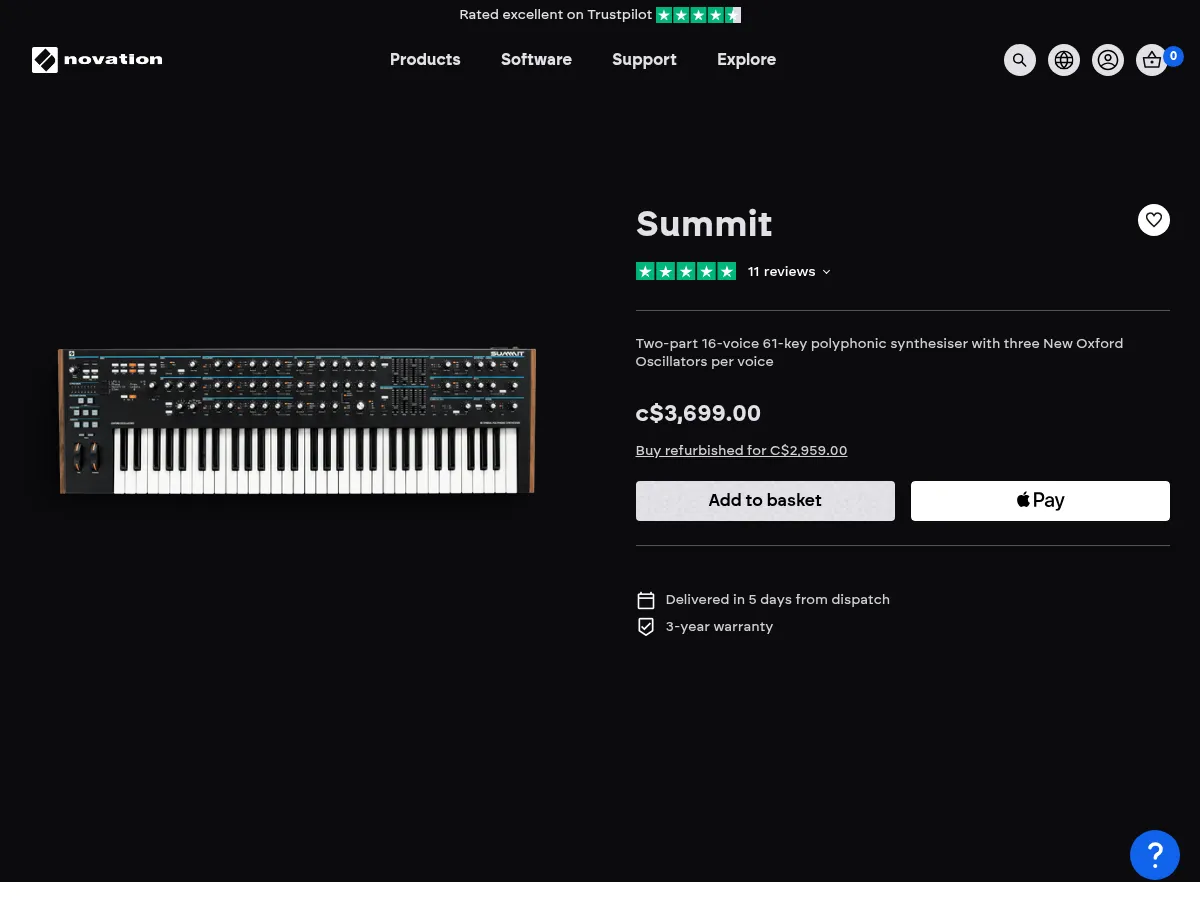Click the calendar delivery icon

point(645,600)
